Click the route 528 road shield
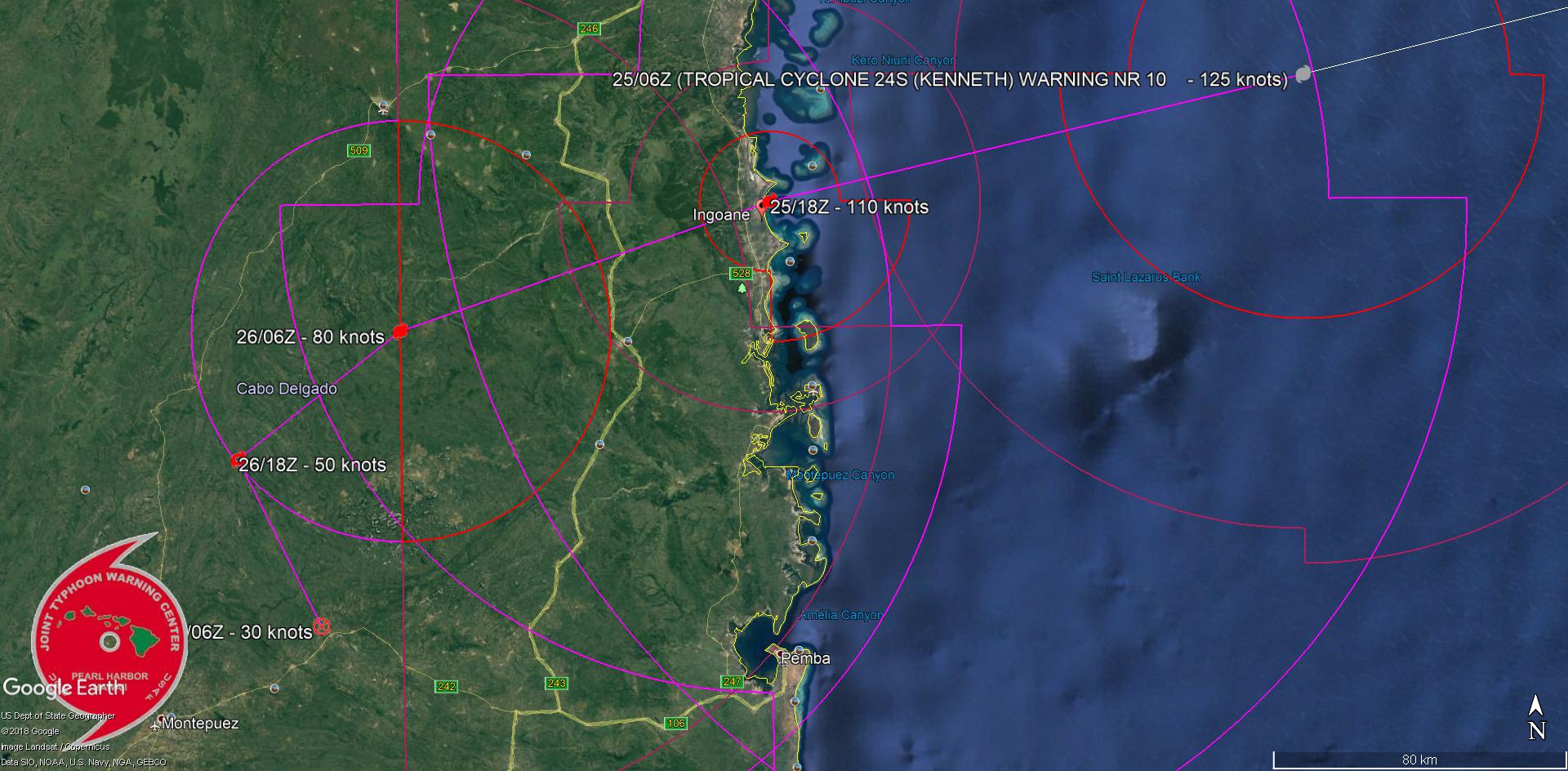The image size is (1568, 771). click(741, 273)
